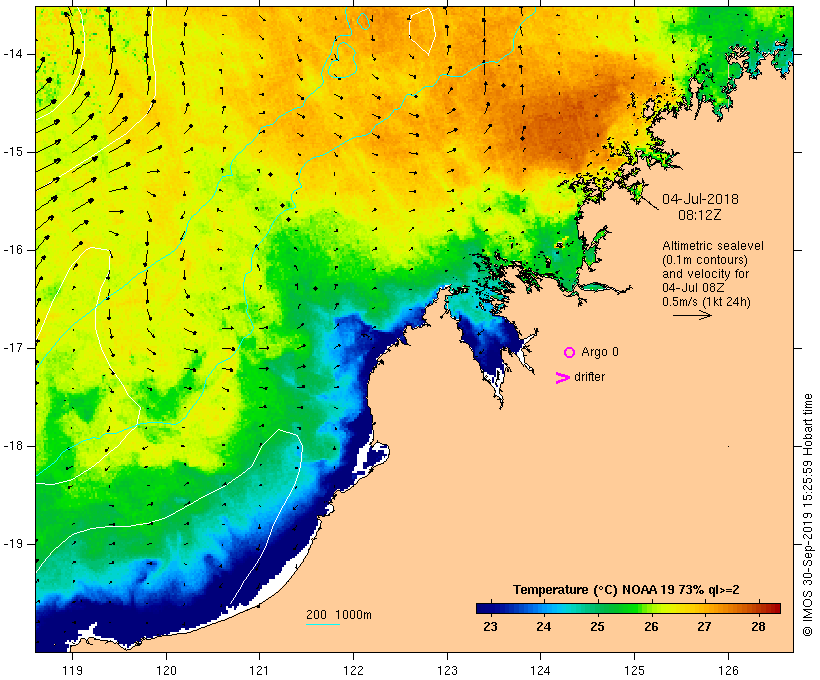Click the '119' longitude axis label

pyautogui.click(x=72, y=670)
